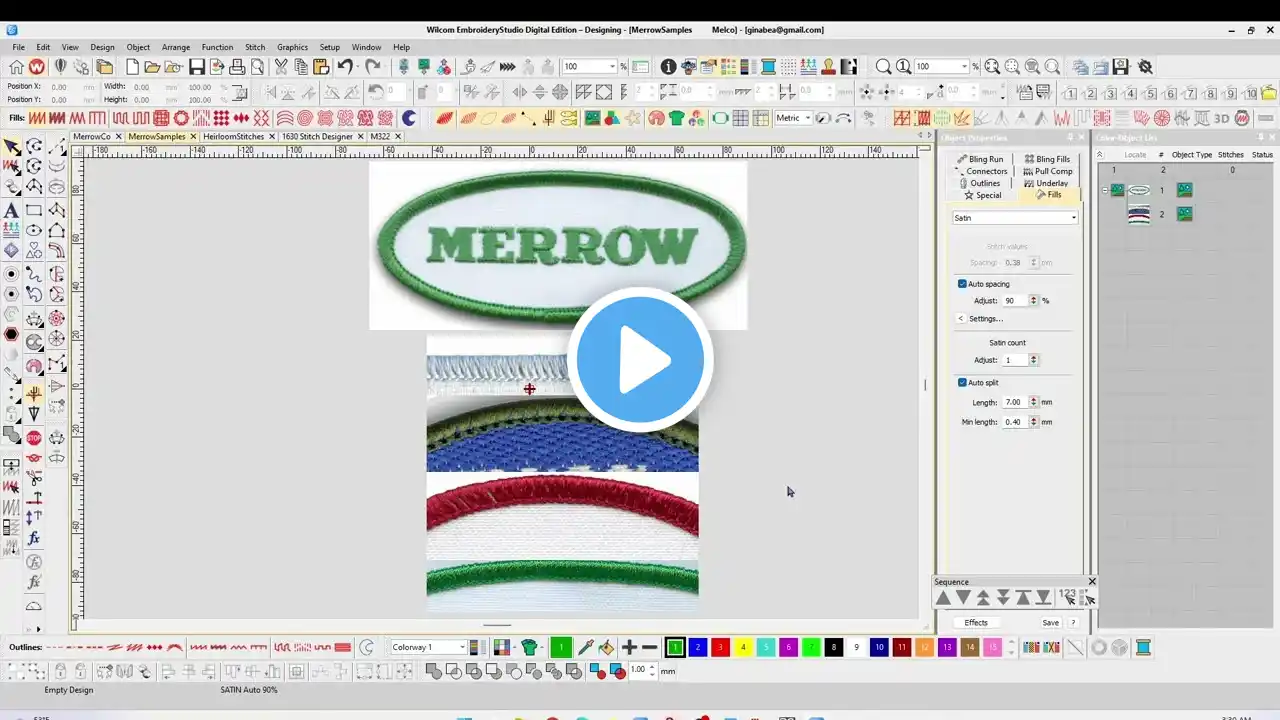
Task: Select yellow color swatch 4
Action: (x=743, y=647)
